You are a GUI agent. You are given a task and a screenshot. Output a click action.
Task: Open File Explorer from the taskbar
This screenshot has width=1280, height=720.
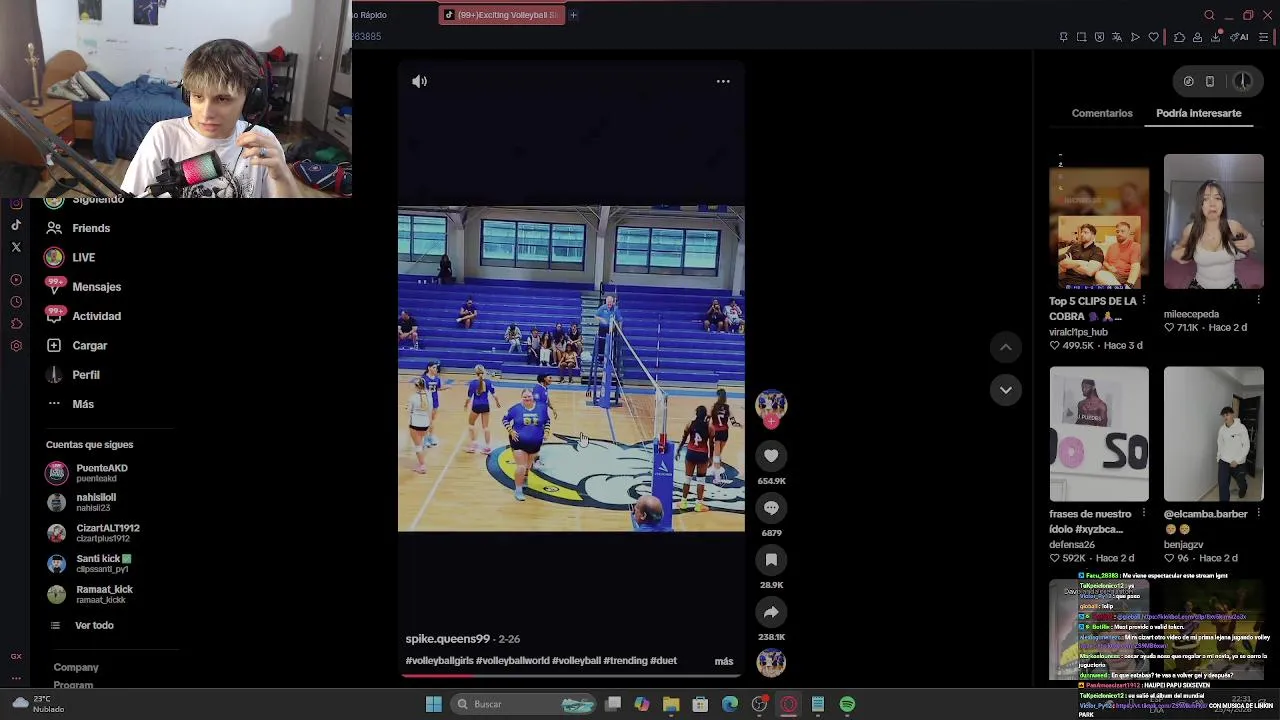point(671,704)
